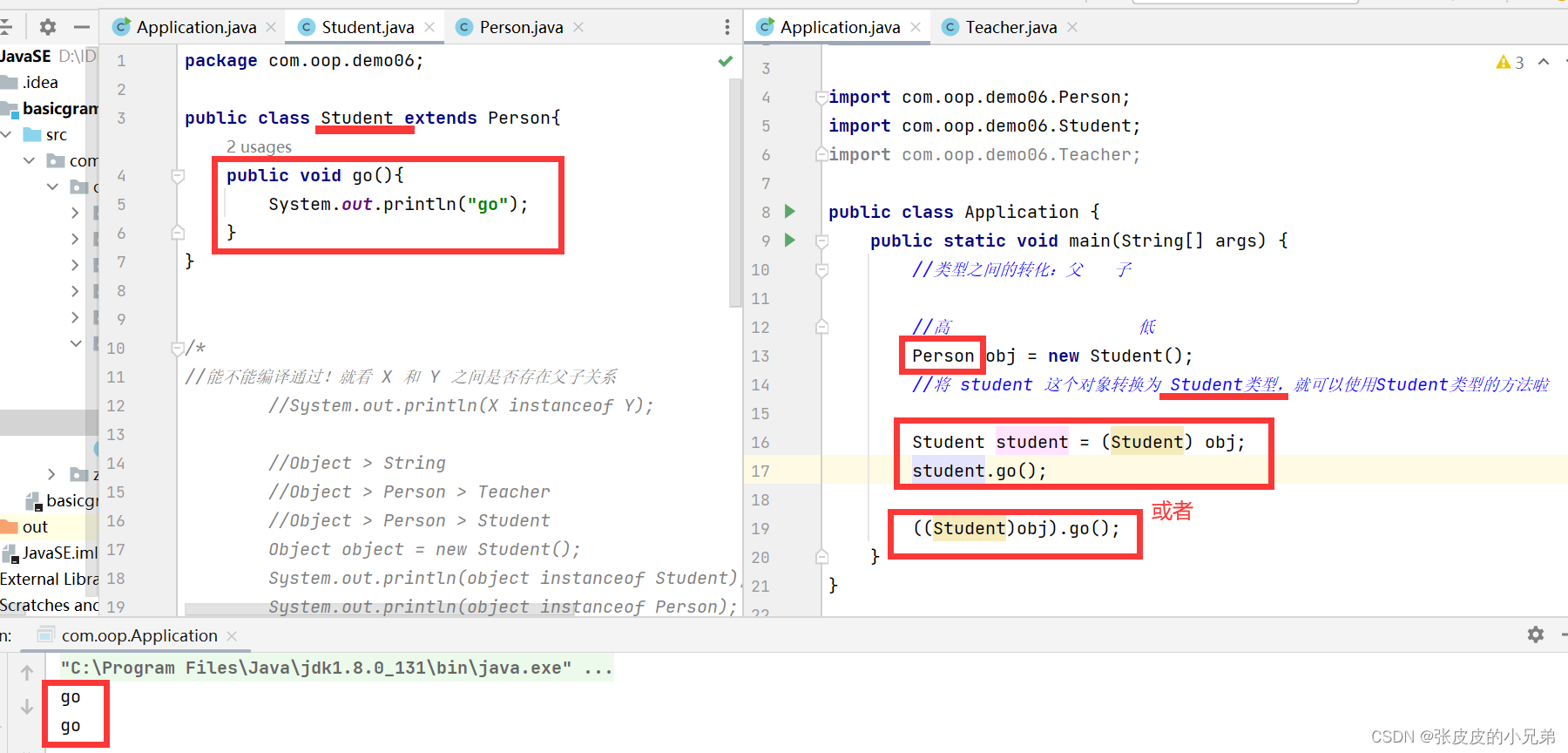1568x753 pixels.
Task: Open the Person.java tab
Action: [x=521, y=27]
